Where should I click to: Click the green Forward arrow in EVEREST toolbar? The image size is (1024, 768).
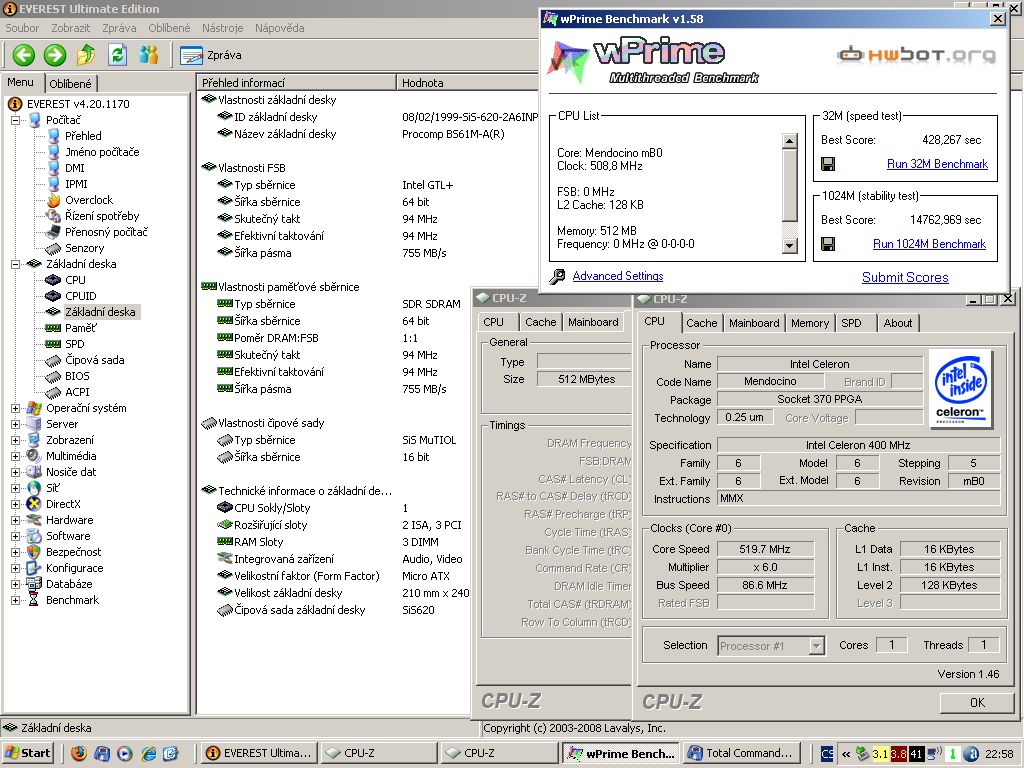pyautogui.click(x=55, y=55)
